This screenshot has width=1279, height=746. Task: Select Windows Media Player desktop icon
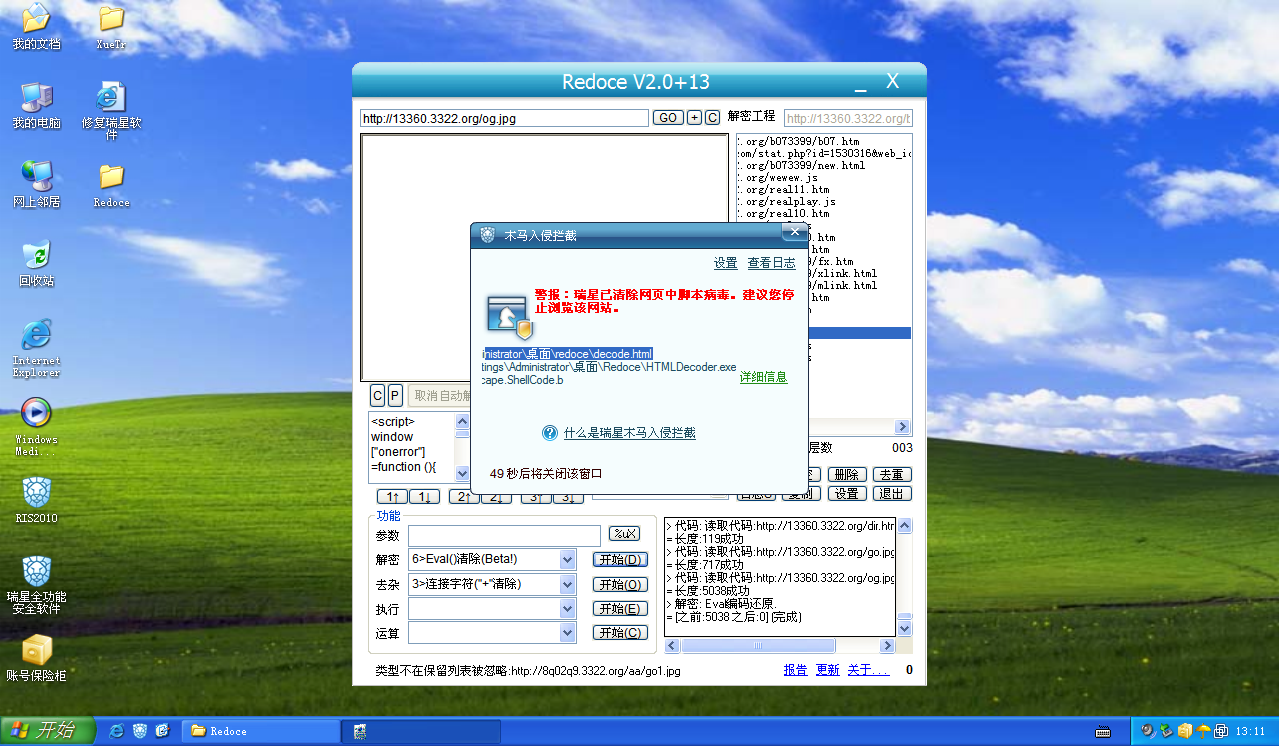36,427
